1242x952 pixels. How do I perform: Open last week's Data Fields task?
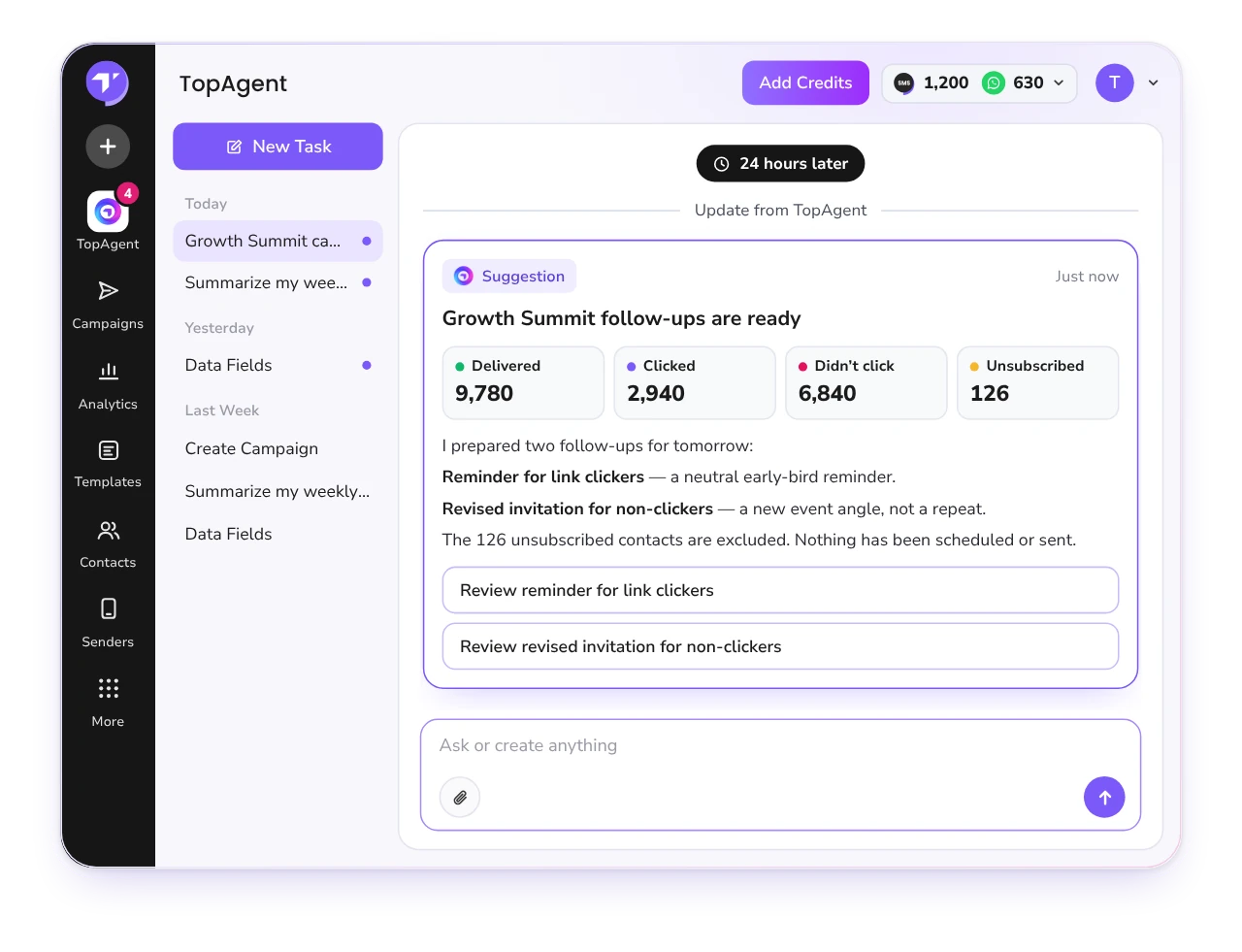(278, 534)
